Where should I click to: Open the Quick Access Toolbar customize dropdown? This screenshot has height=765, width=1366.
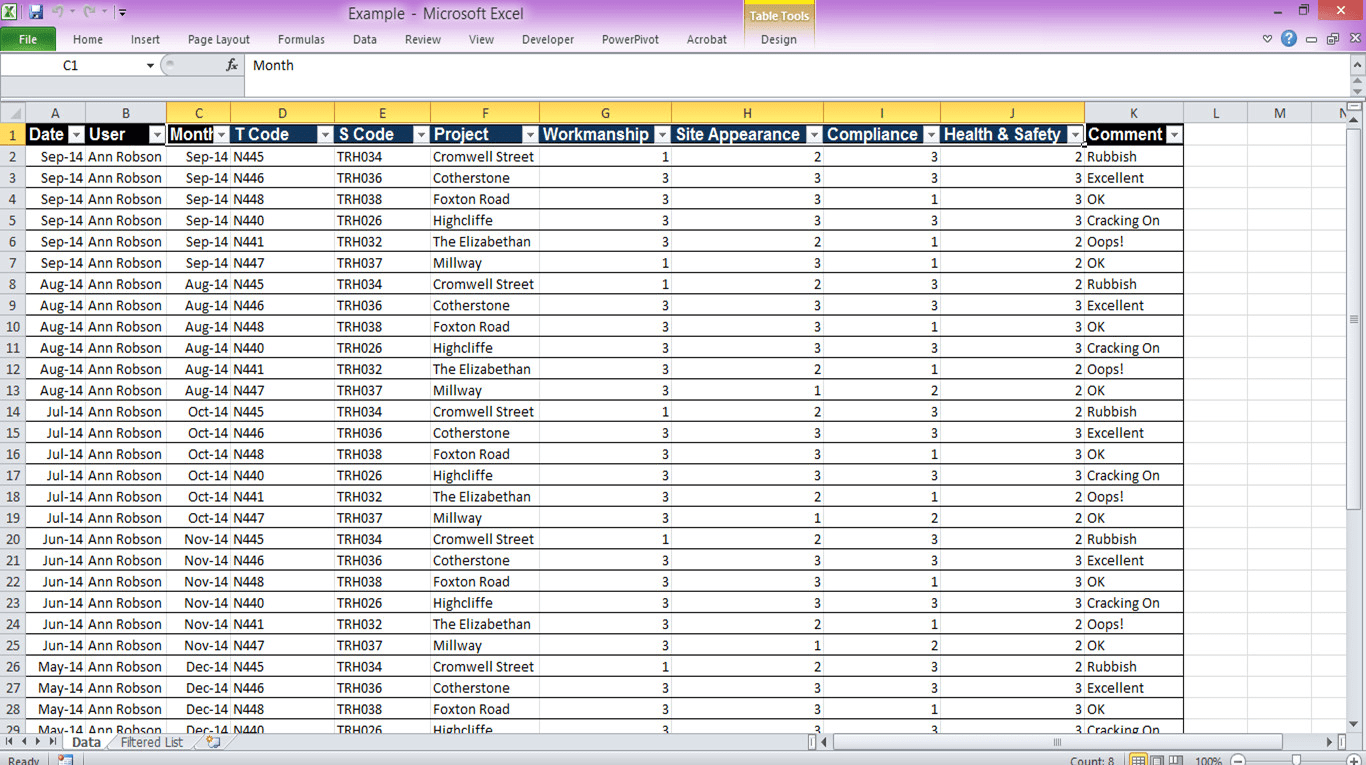coord(122,11)
